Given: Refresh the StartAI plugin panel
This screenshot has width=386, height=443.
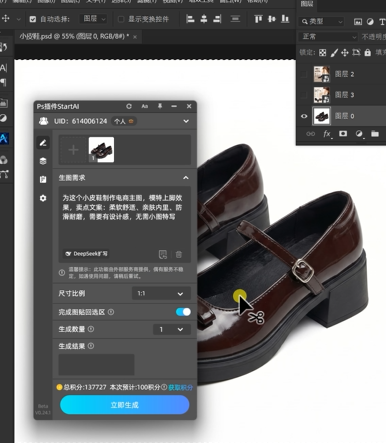Looking at the screenshot, I should point(129,106).
